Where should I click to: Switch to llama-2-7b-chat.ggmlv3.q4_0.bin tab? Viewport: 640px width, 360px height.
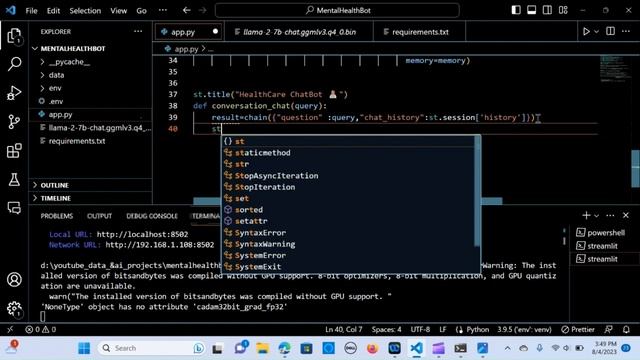pos(299,32)
